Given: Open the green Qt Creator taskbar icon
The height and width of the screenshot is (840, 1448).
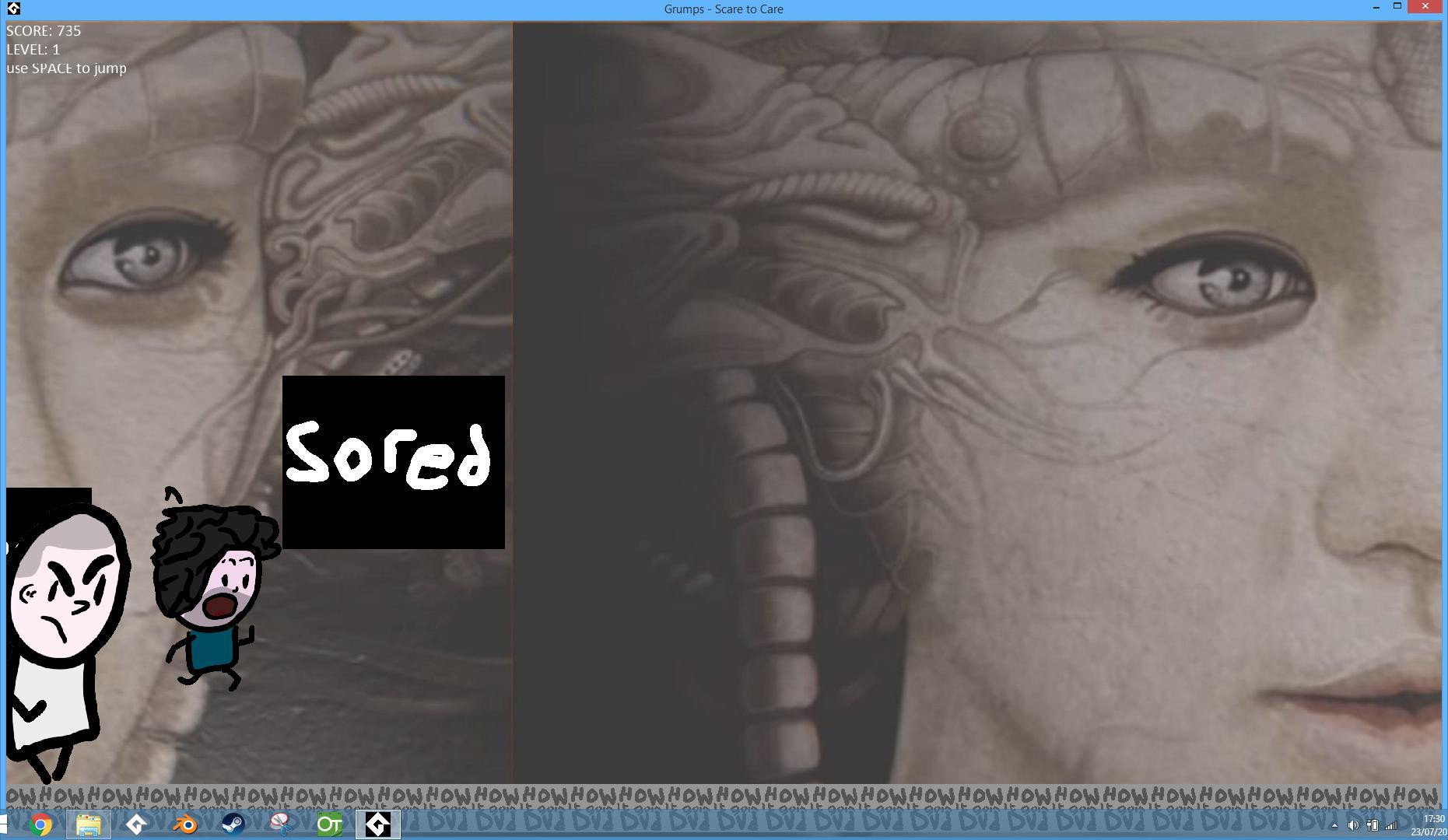Looking at the screenshot, I should (x=329, y=824).
